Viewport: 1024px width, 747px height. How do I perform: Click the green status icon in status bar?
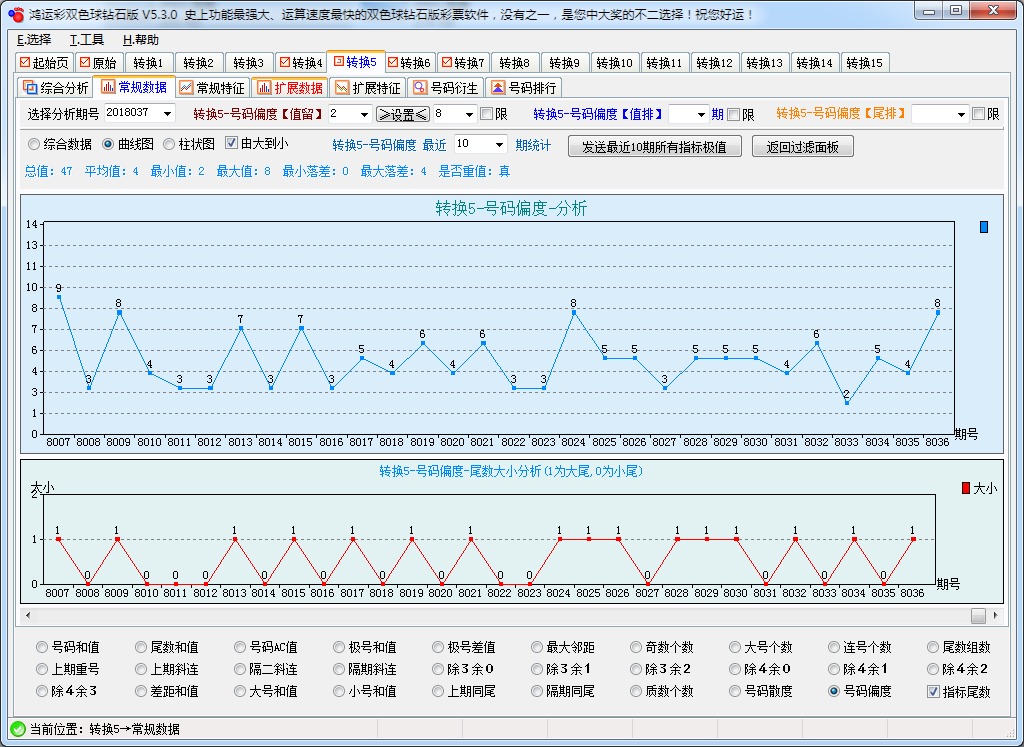click(x=17, y=729)
